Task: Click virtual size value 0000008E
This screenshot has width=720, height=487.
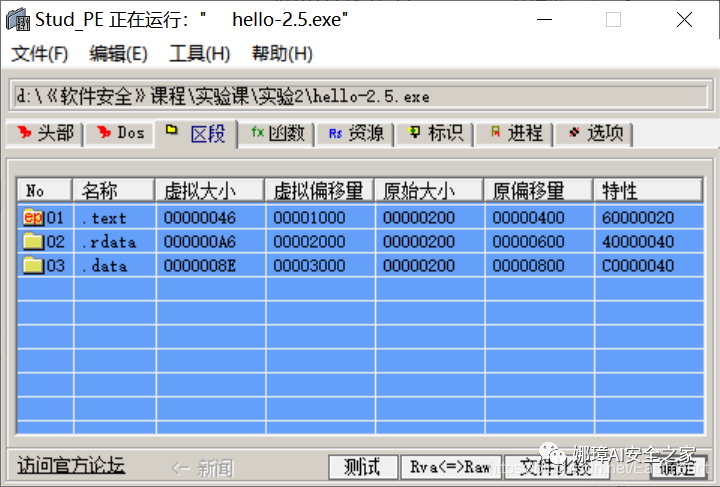Action: pyautogui.click(x=200, y=265)
